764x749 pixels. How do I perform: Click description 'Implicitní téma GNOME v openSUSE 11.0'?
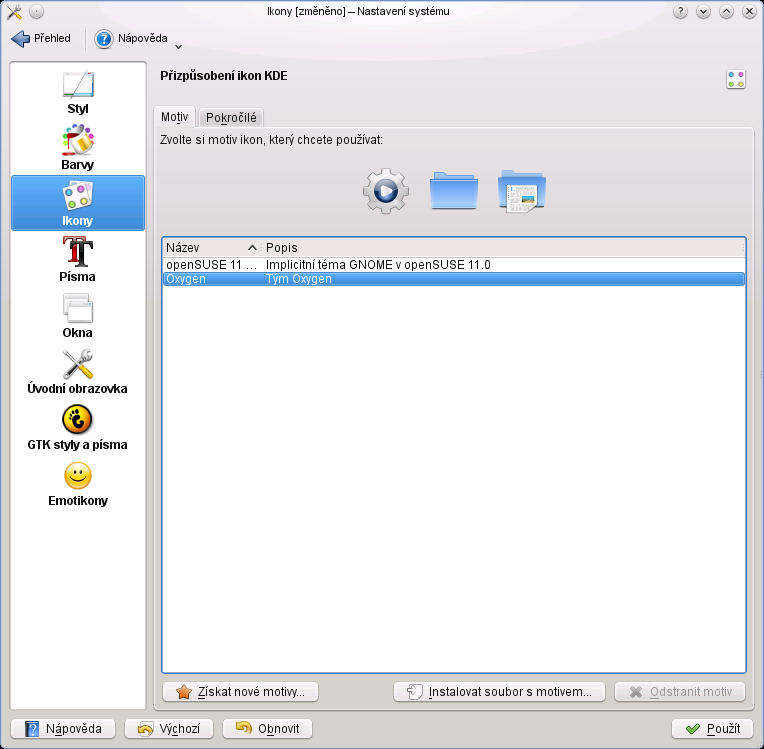[x=378, y=265]
